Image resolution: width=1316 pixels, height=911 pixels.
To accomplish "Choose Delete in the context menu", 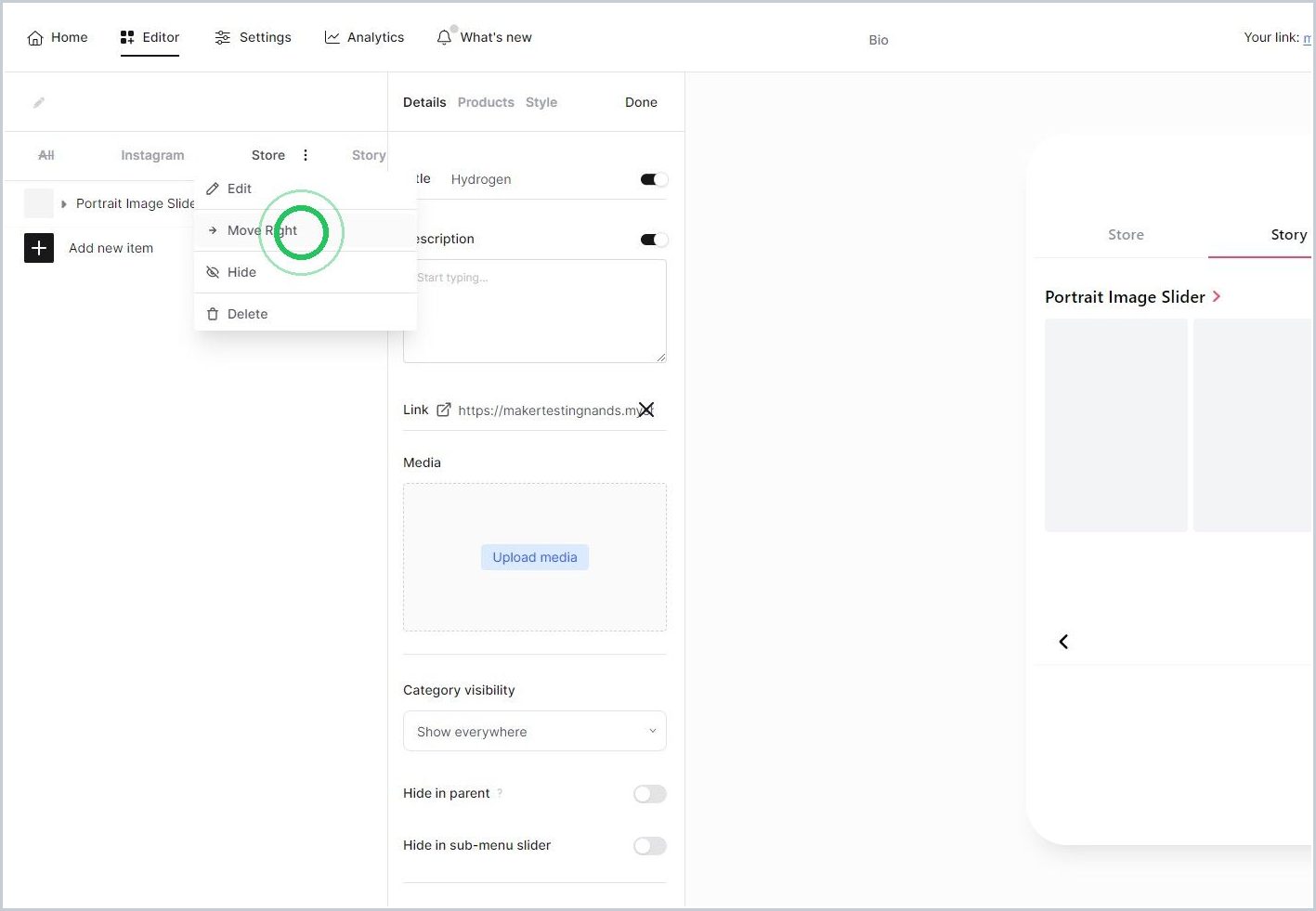I will (x=305, y=314).
